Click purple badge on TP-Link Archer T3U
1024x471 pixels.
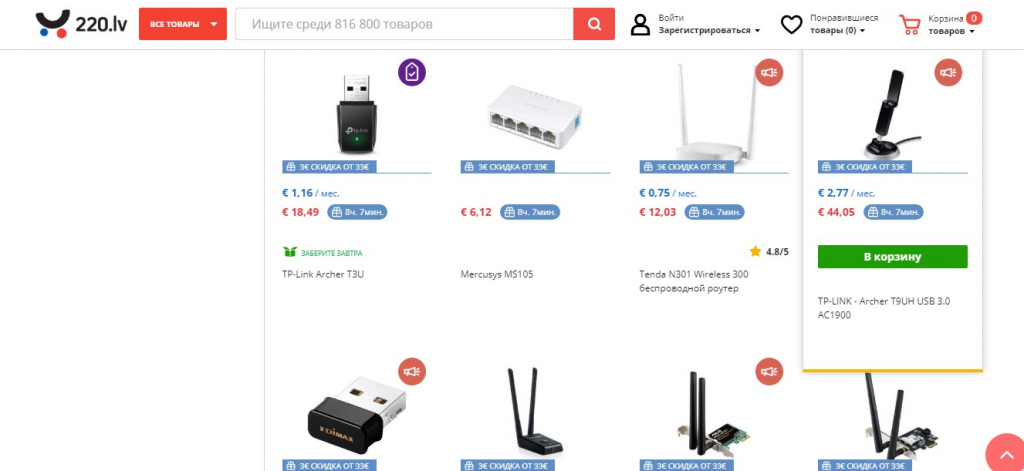click(x=412, y=72)
